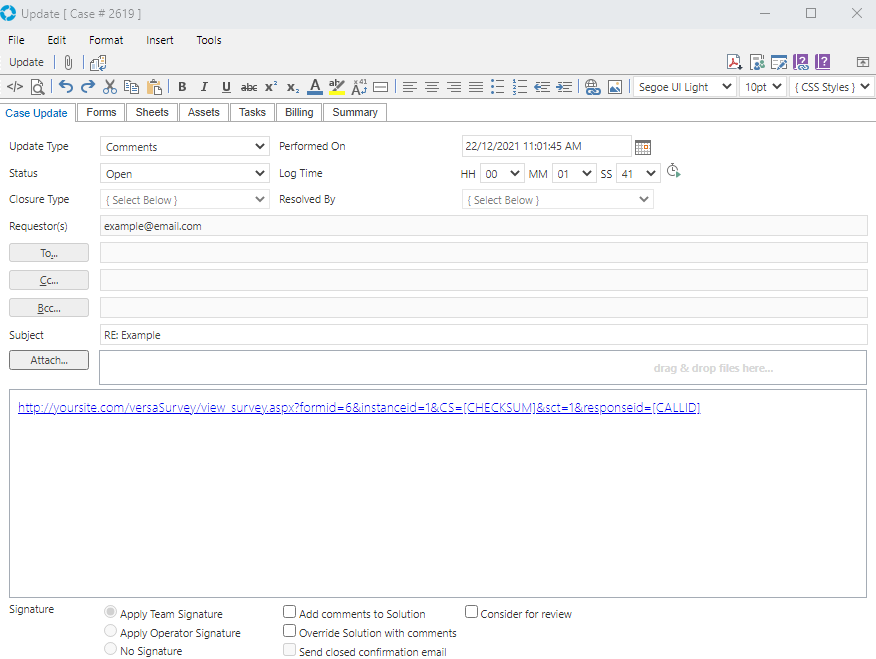The width and height of the screenshot is (876, 659).
Task: Check the Consider for review box
Action: point(472,612)
